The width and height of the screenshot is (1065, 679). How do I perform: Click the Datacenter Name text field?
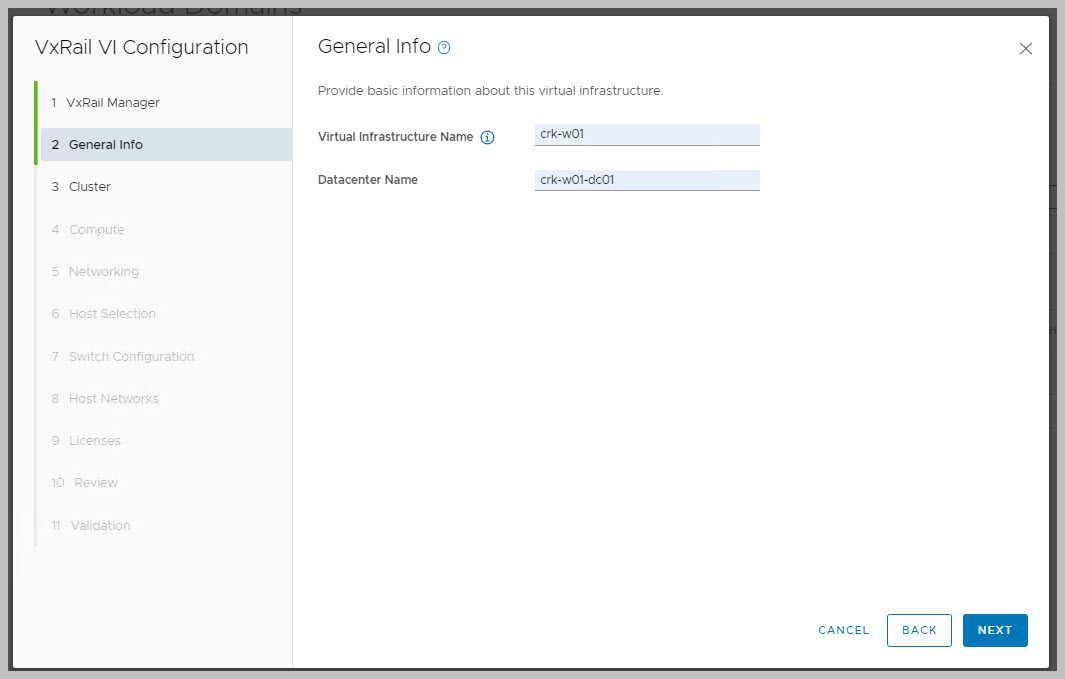click(x=647, y=181)
